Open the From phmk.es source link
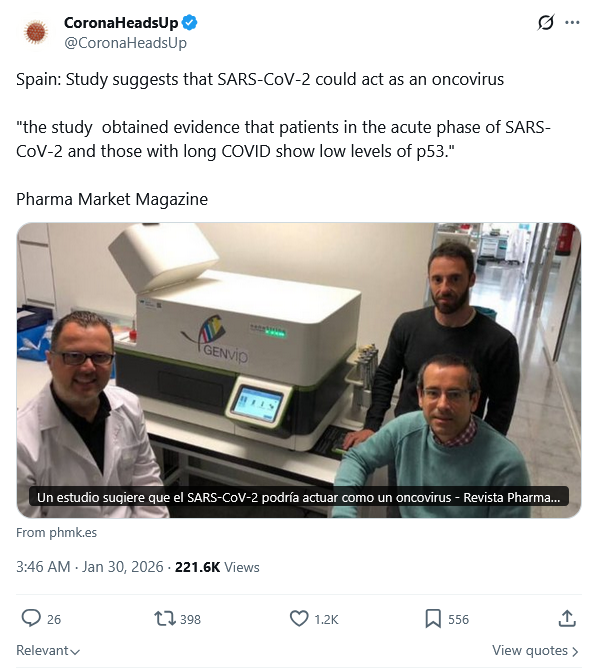Viewport: 598px width, 668px height. tap(56, 533)
